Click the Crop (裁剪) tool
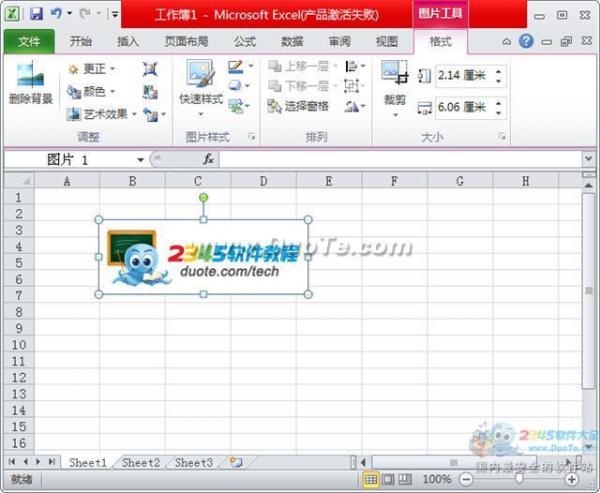The width and height of the screenshot is (600, 493). (395, 89)
